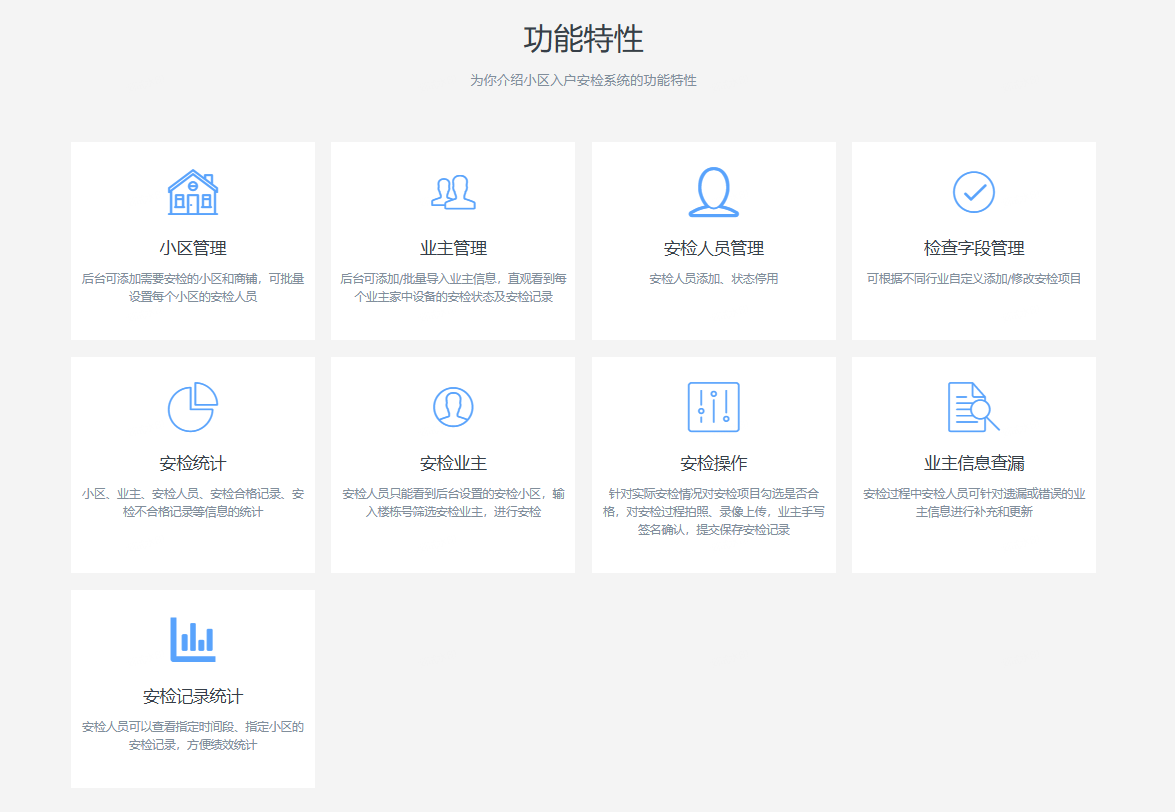Open the 安检业主 feature card
This screenshot has width=1175, height=812.
click(453, 463)
